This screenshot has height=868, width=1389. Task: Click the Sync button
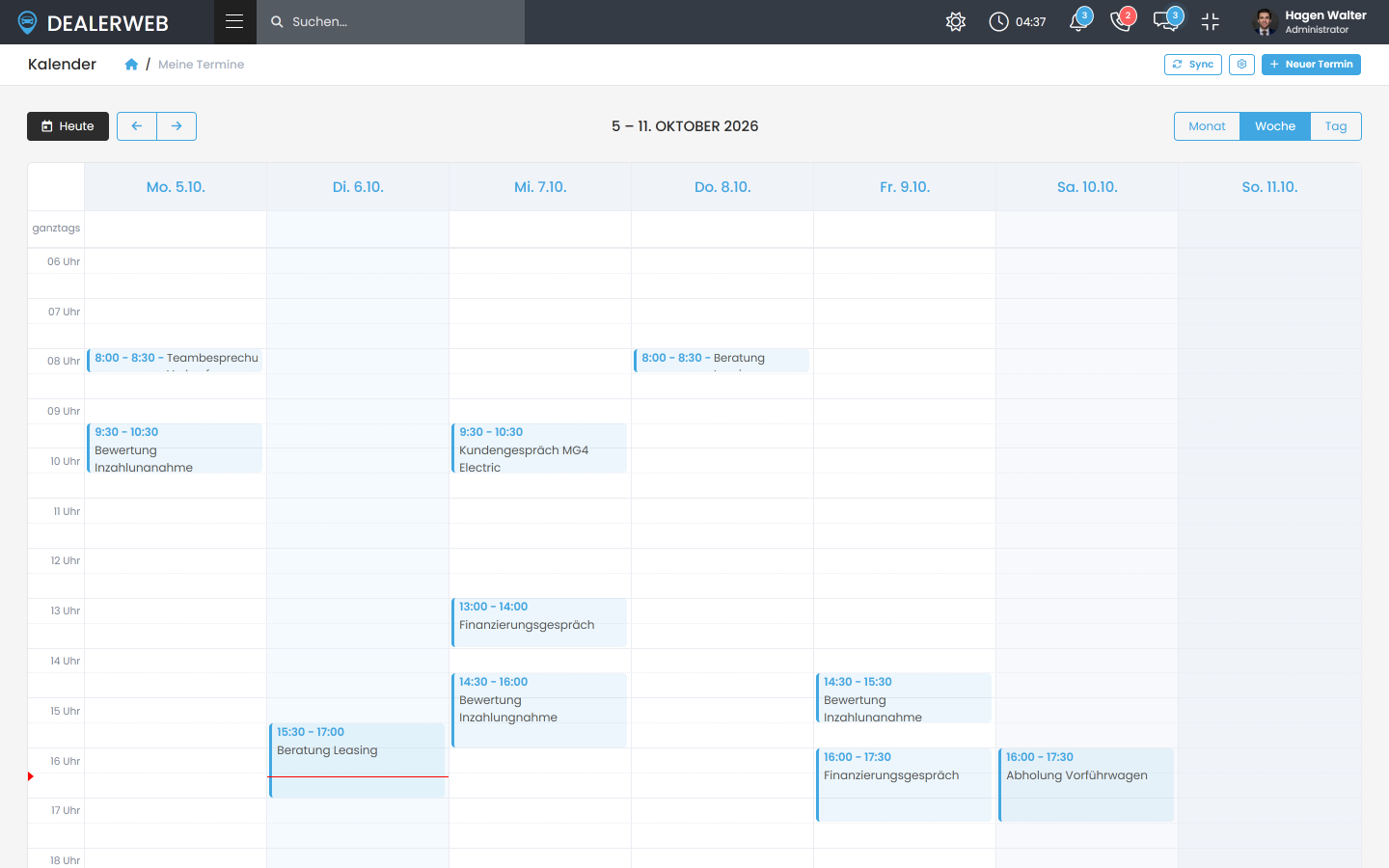1193,65
